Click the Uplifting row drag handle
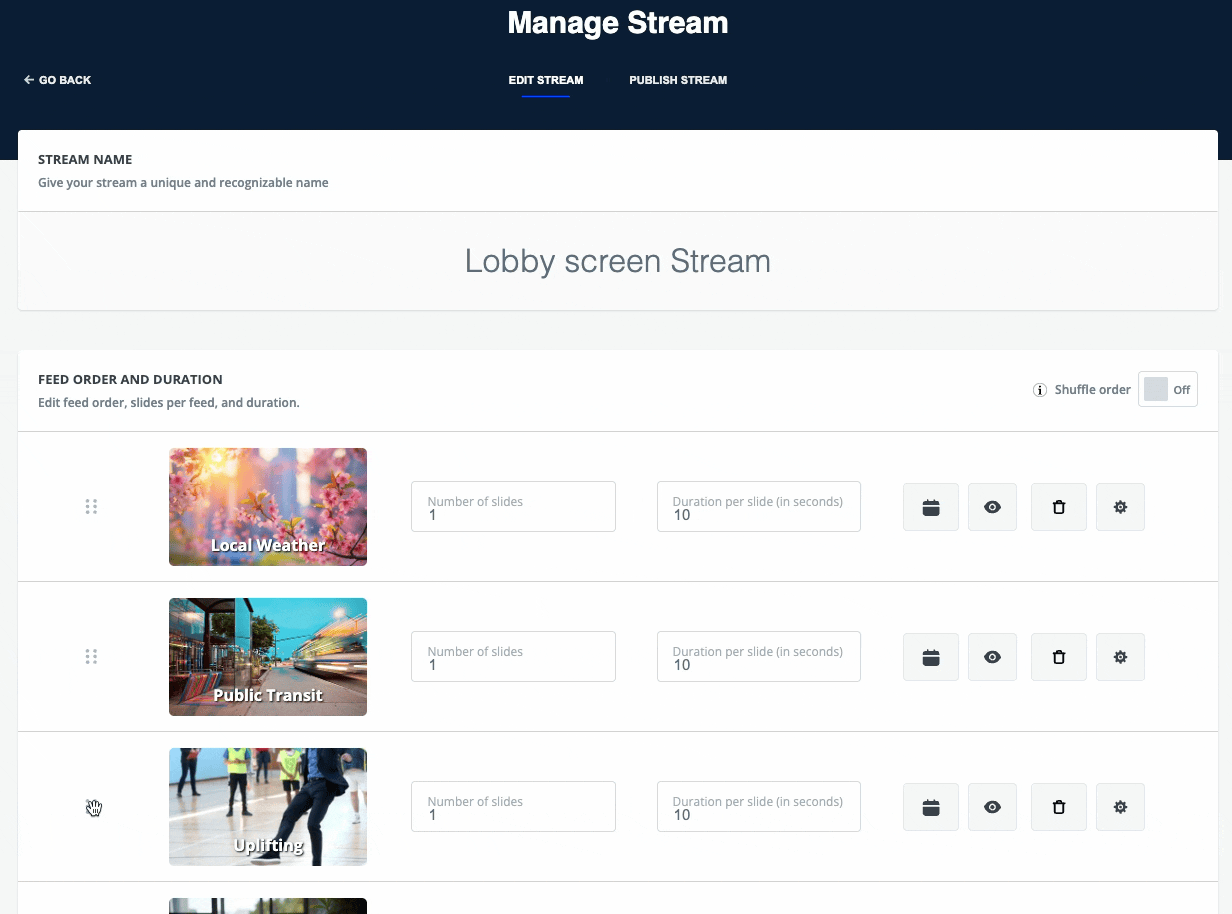The width and height of the screenshot is (1232, 914). point(91,807)
